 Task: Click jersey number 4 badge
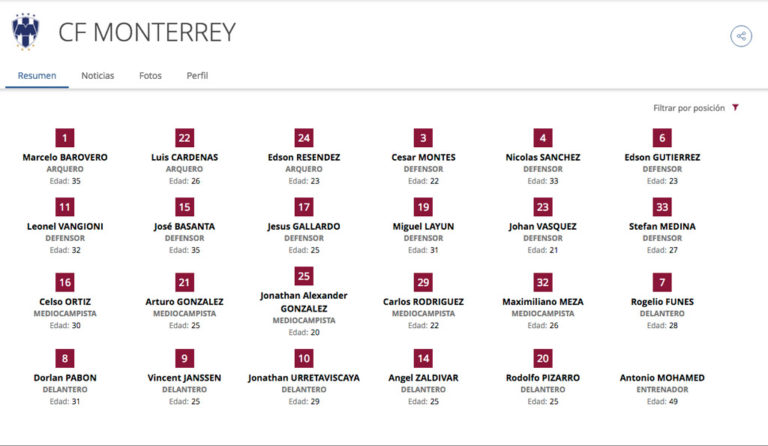point(543,138)
